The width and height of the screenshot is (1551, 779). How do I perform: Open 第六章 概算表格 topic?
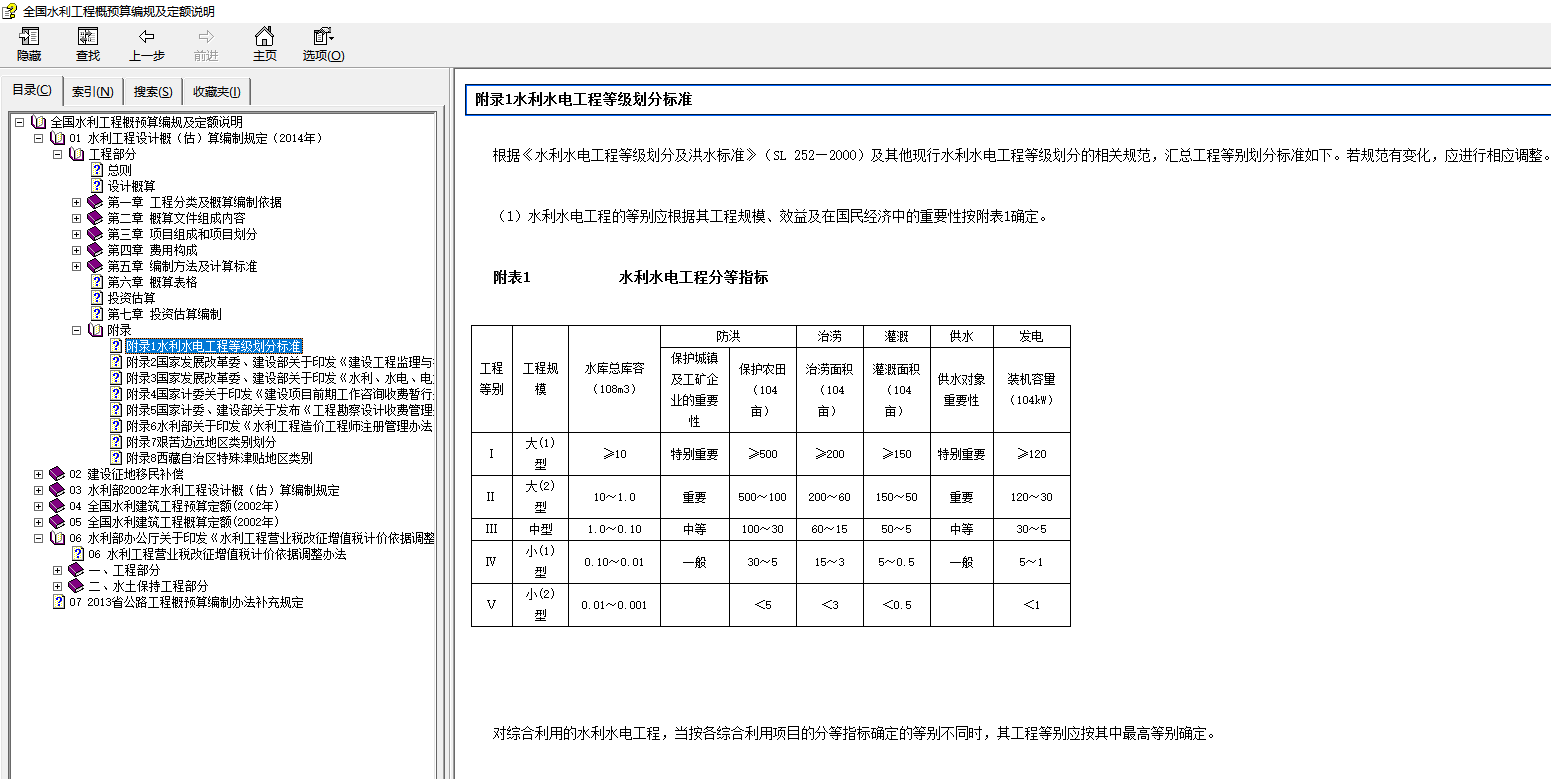click(x=153, y=282)
